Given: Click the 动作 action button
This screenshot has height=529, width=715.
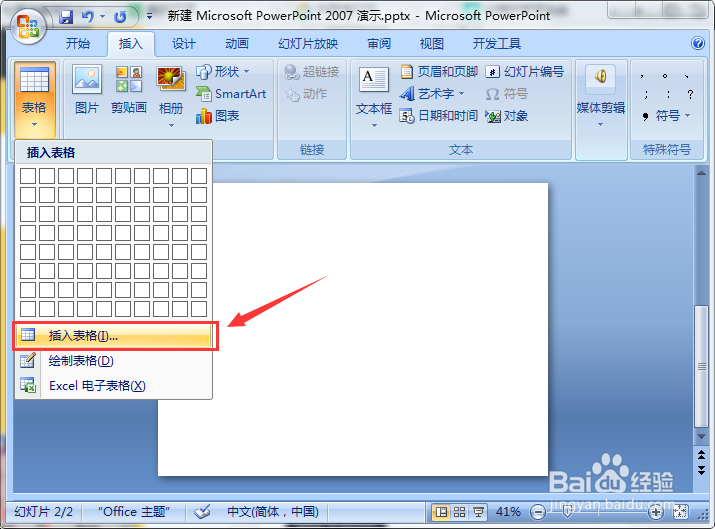Looking at the screenshot, I should pos(306,94).
